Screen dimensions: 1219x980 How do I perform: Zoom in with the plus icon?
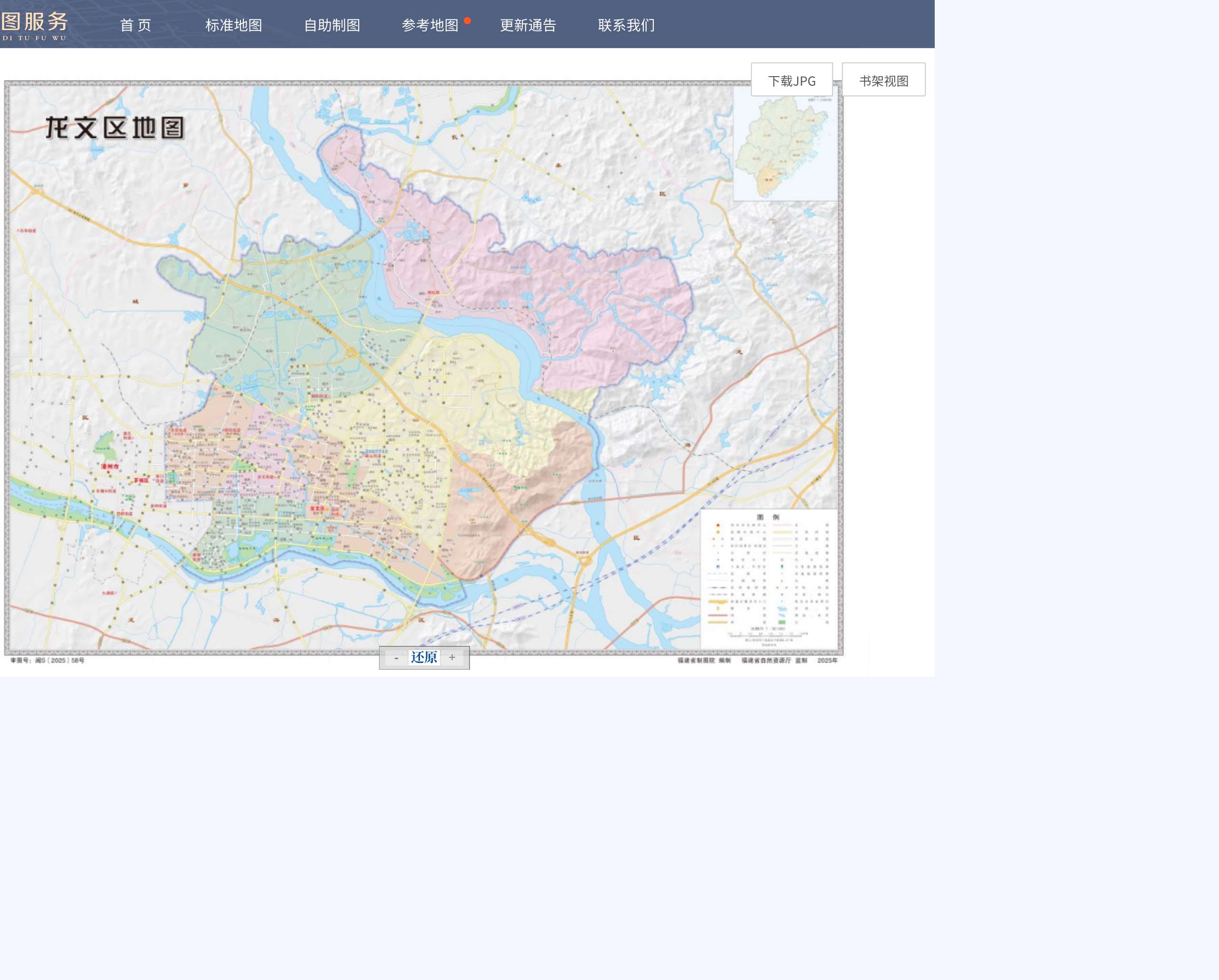click(452, 658)
